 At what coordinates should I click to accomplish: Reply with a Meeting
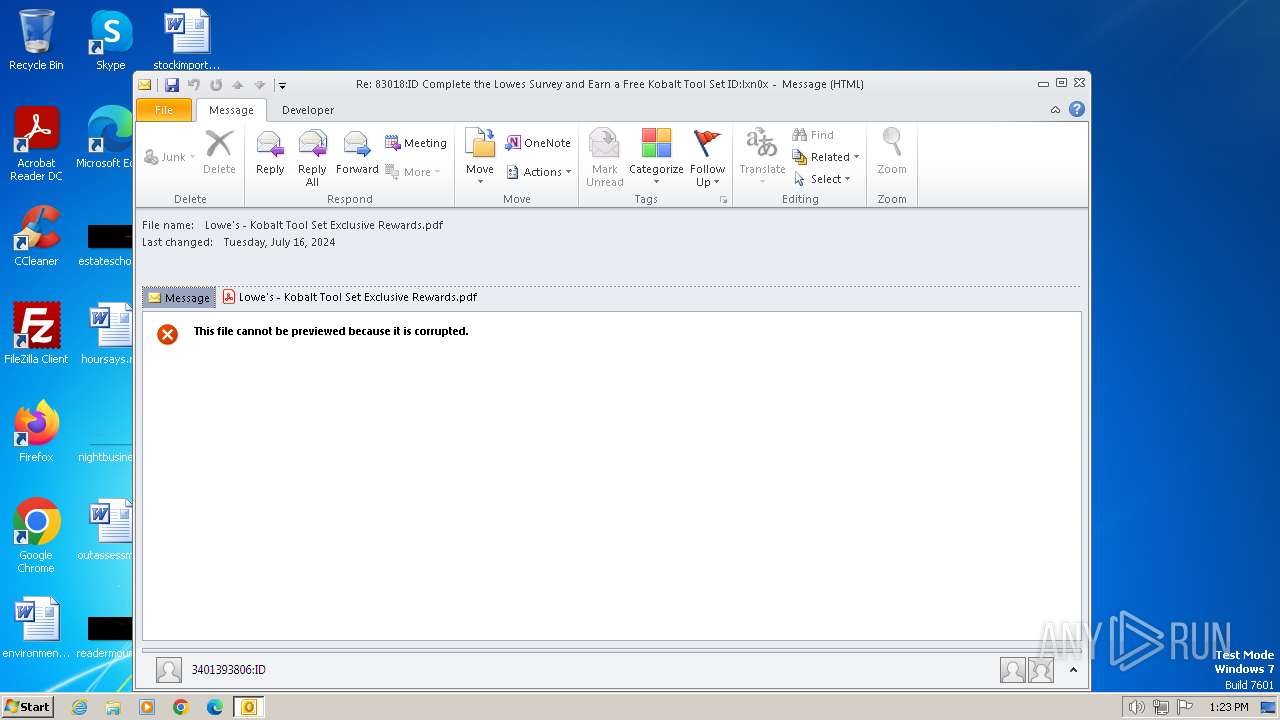(x=416, y=143)
